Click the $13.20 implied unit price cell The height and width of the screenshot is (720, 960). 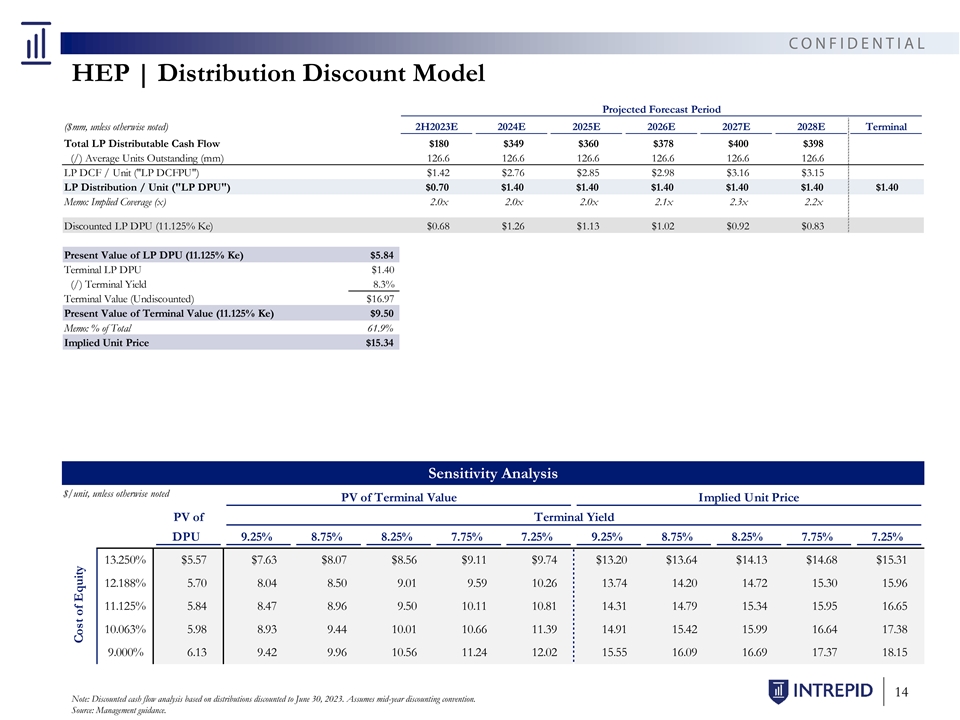(x=612, y=560)
